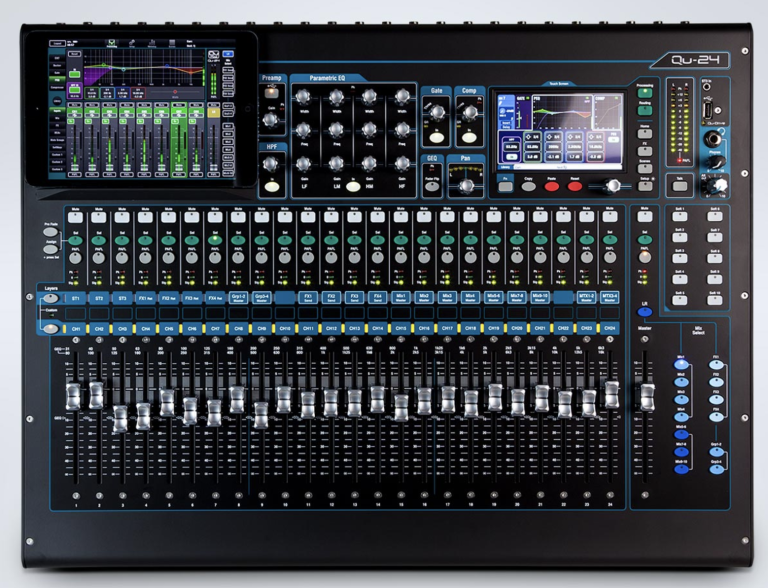Select the upper fader layer key

(50, 298)
